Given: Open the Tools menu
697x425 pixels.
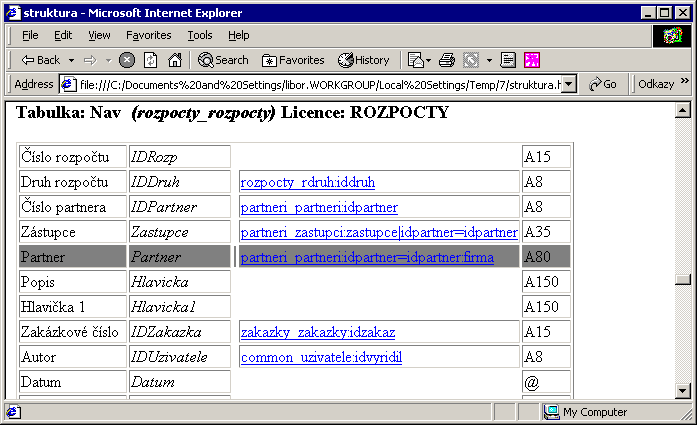Looking at the screenshot, I should 200,35.
